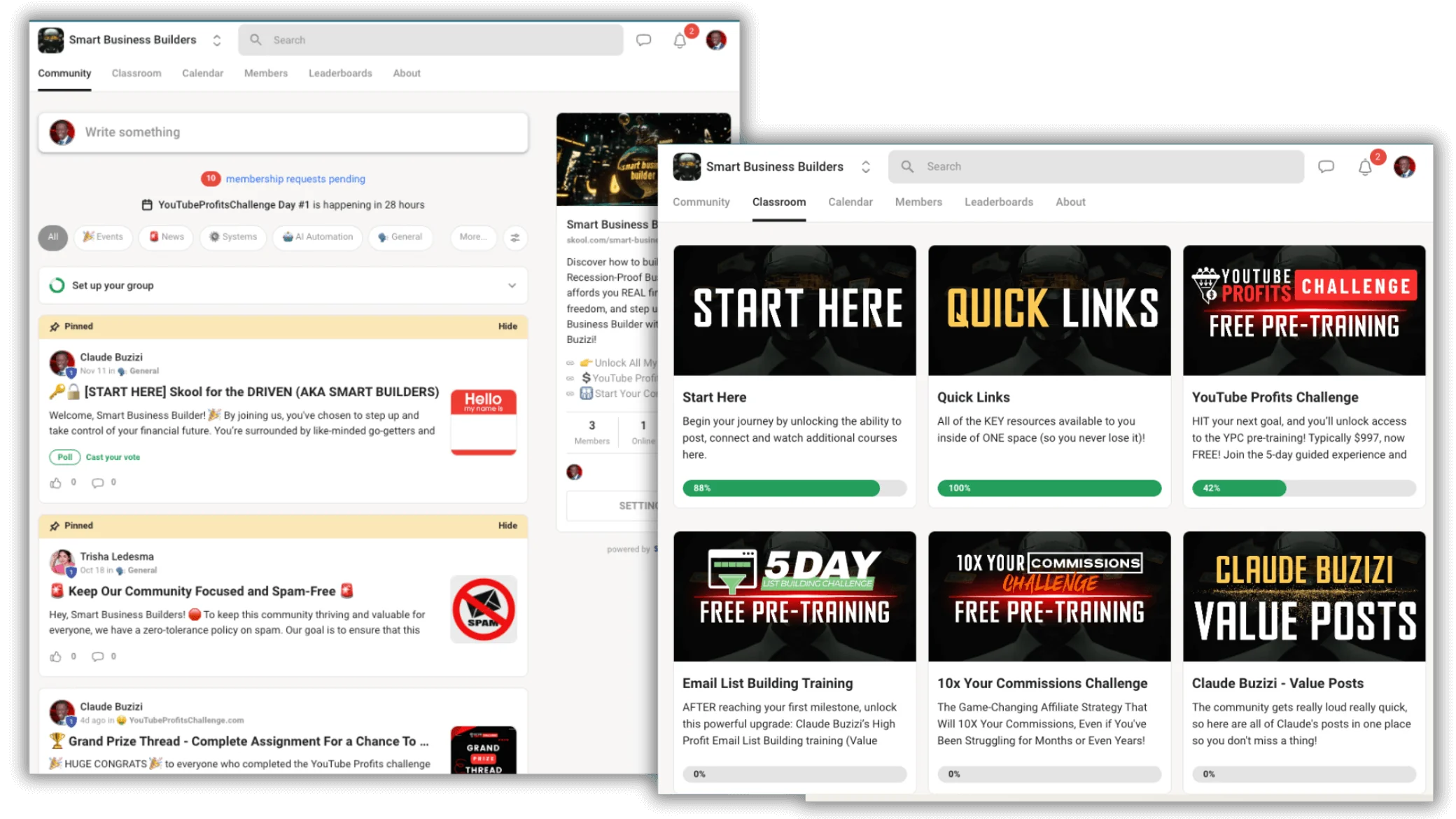Click Search field in Community window
Image resolution: width=1456 pixels, height=819 pixels.
[430, 40]
